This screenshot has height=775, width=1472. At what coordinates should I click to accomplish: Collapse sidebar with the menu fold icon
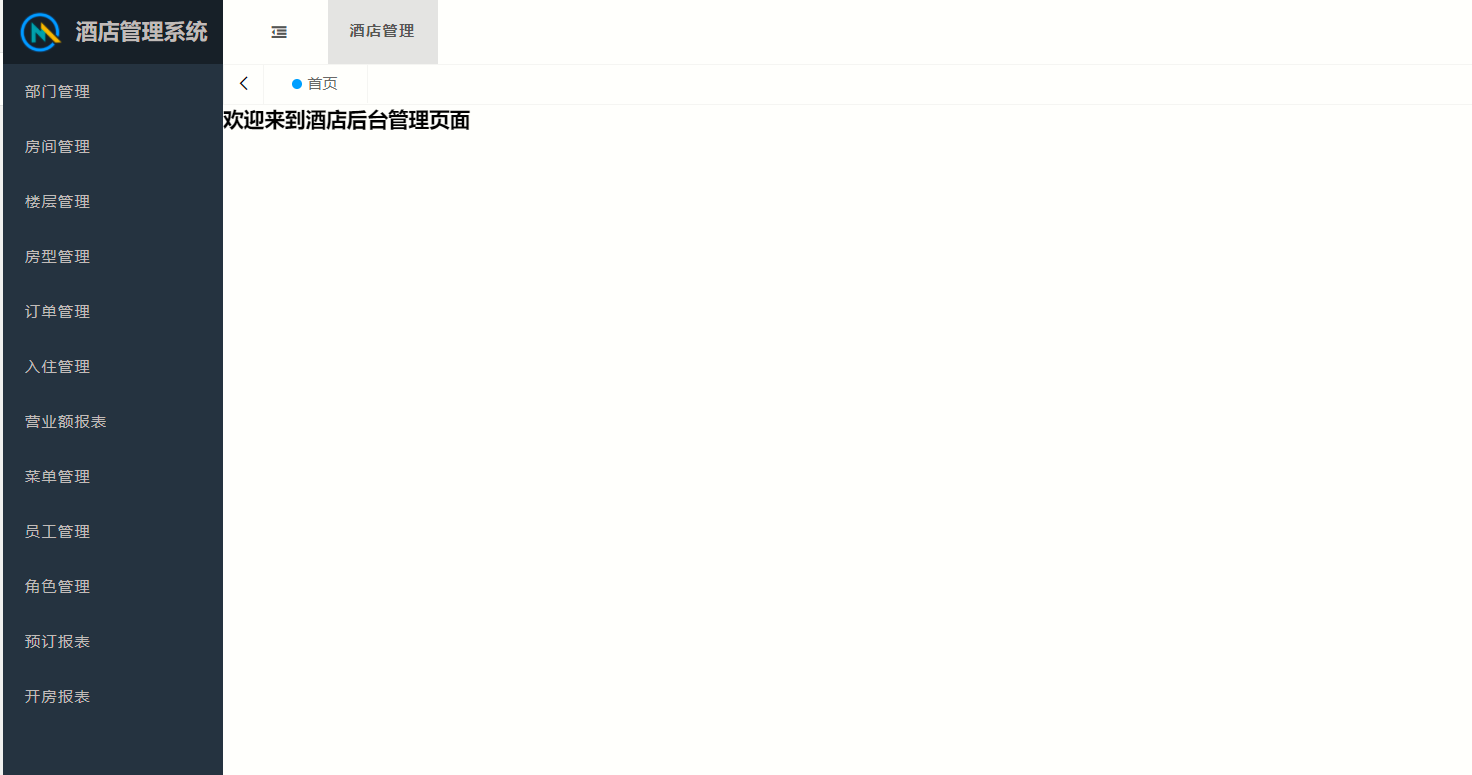279,32
